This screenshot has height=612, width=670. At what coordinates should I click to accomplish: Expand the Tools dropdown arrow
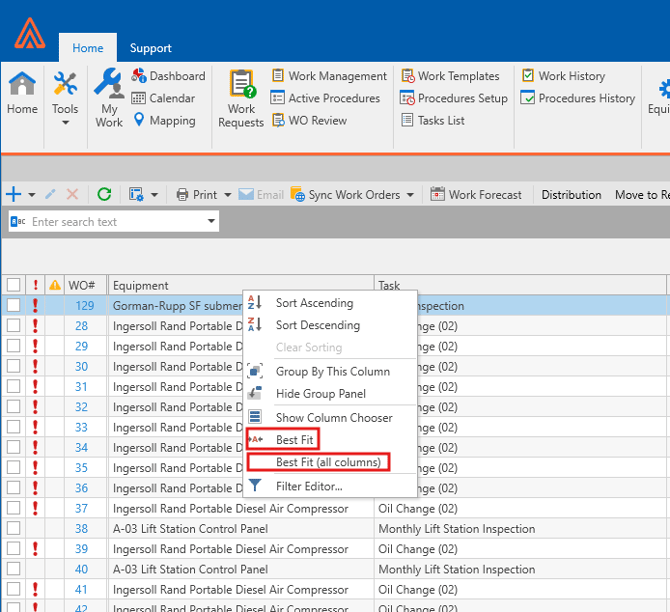(x=65, y=124)
